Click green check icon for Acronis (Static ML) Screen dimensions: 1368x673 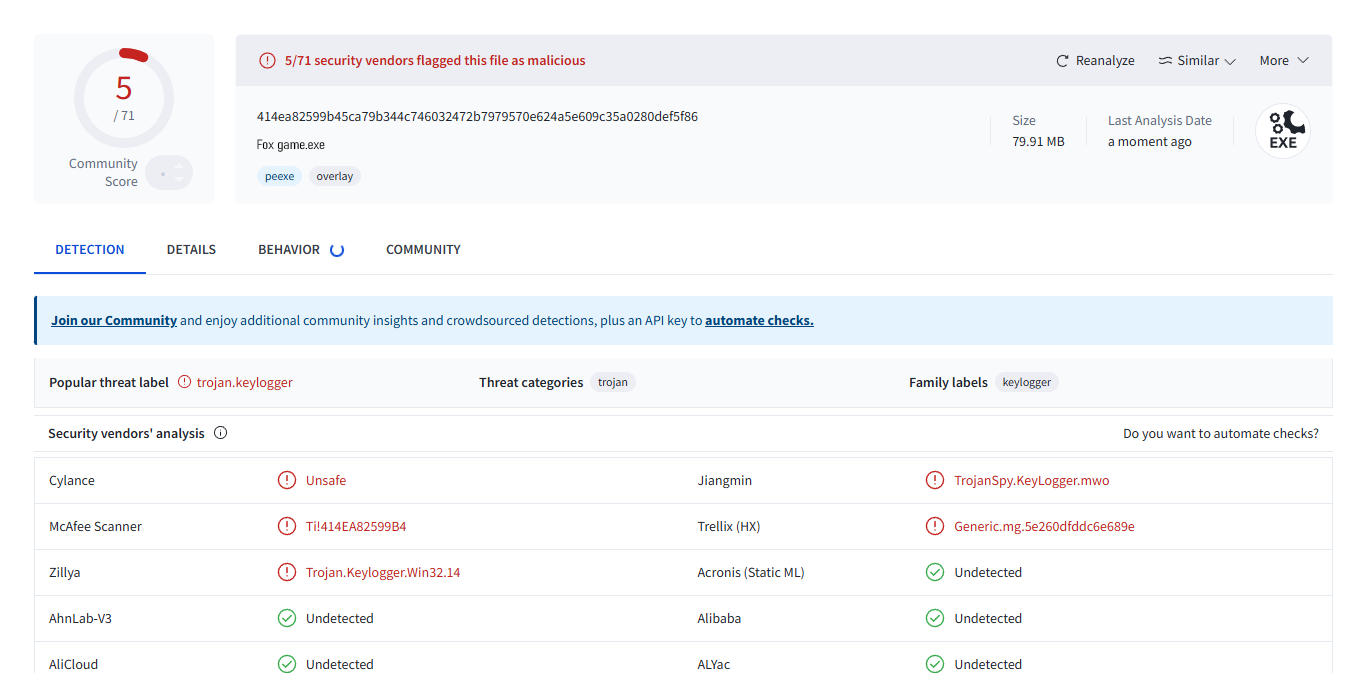[935, 572]
